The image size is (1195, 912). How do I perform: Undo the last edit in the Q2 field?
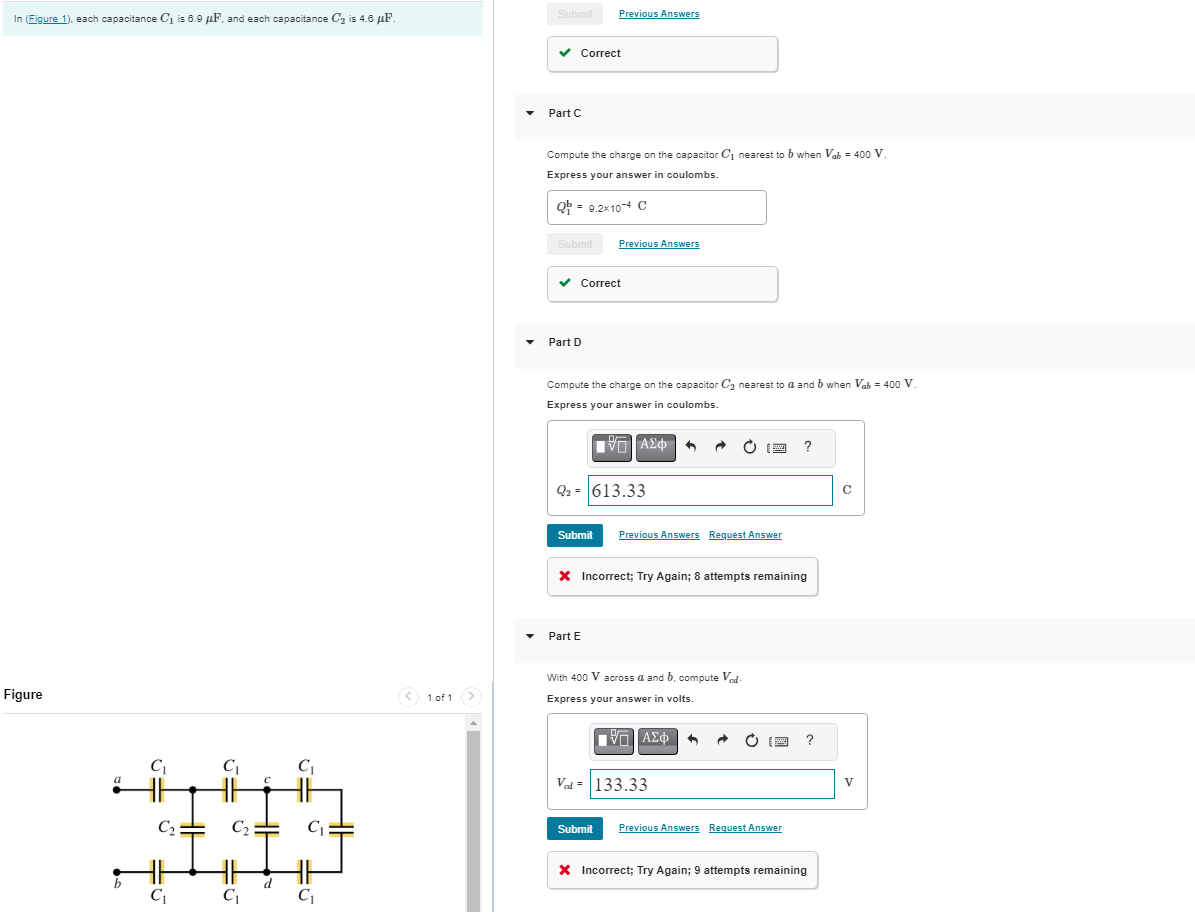coord(692,447)
